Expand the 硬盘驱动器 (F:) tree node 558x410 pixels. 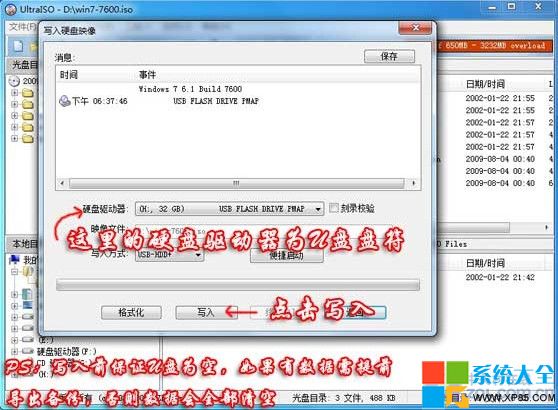pos(14,351)
